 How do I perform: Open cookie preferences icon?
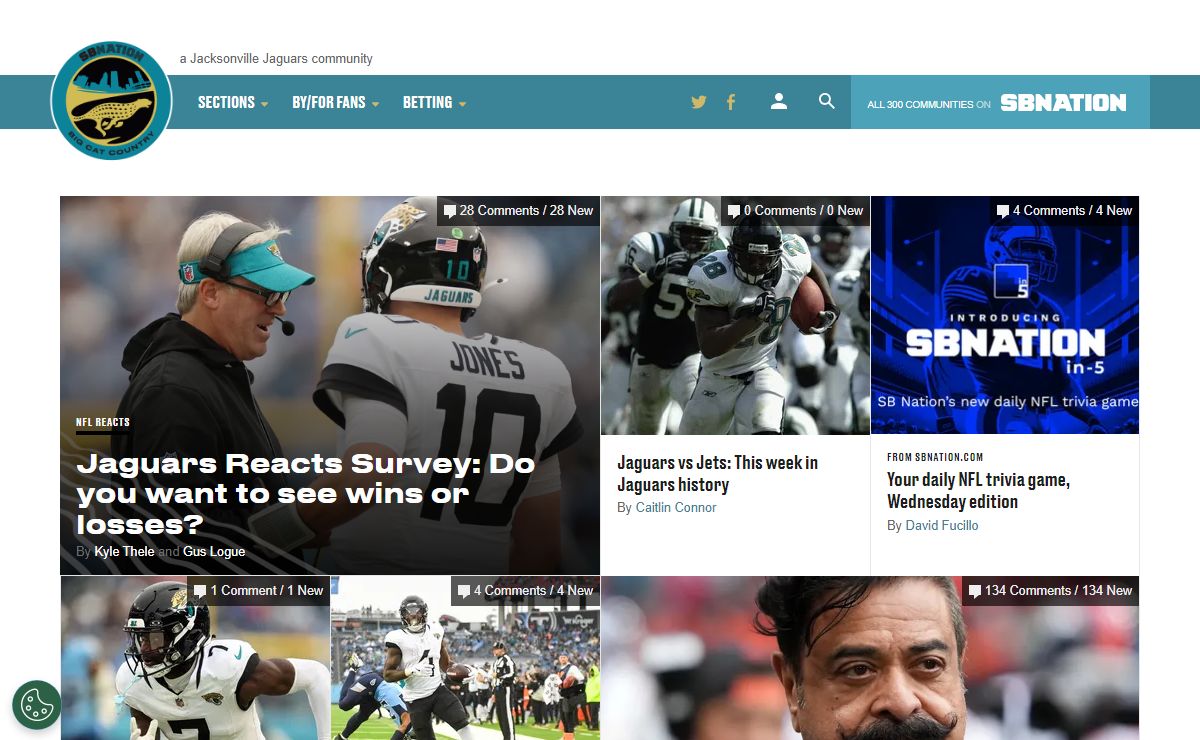pos(37,704)
